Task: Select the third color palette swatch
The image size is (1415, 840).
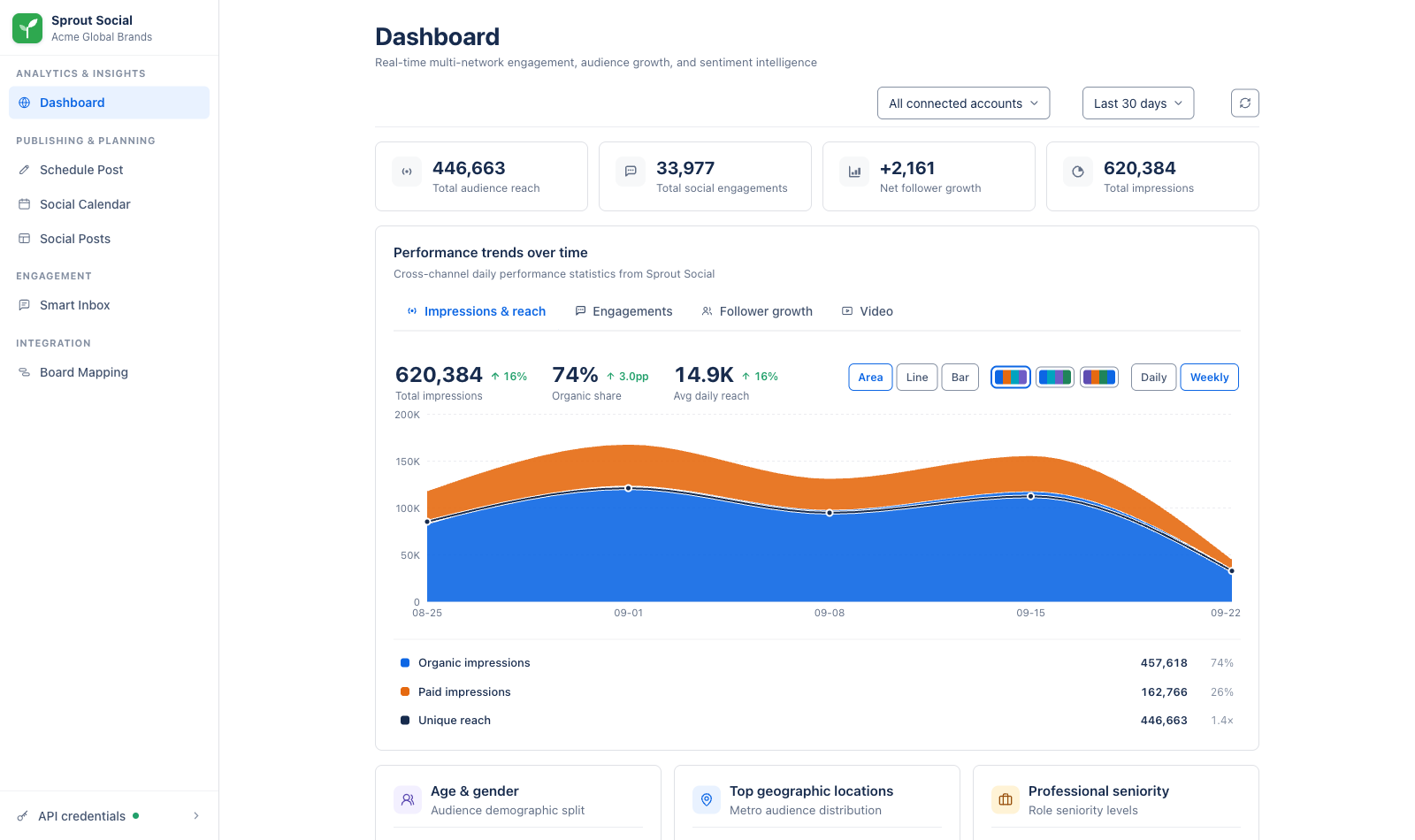Action: click(x=1099, y=378)
